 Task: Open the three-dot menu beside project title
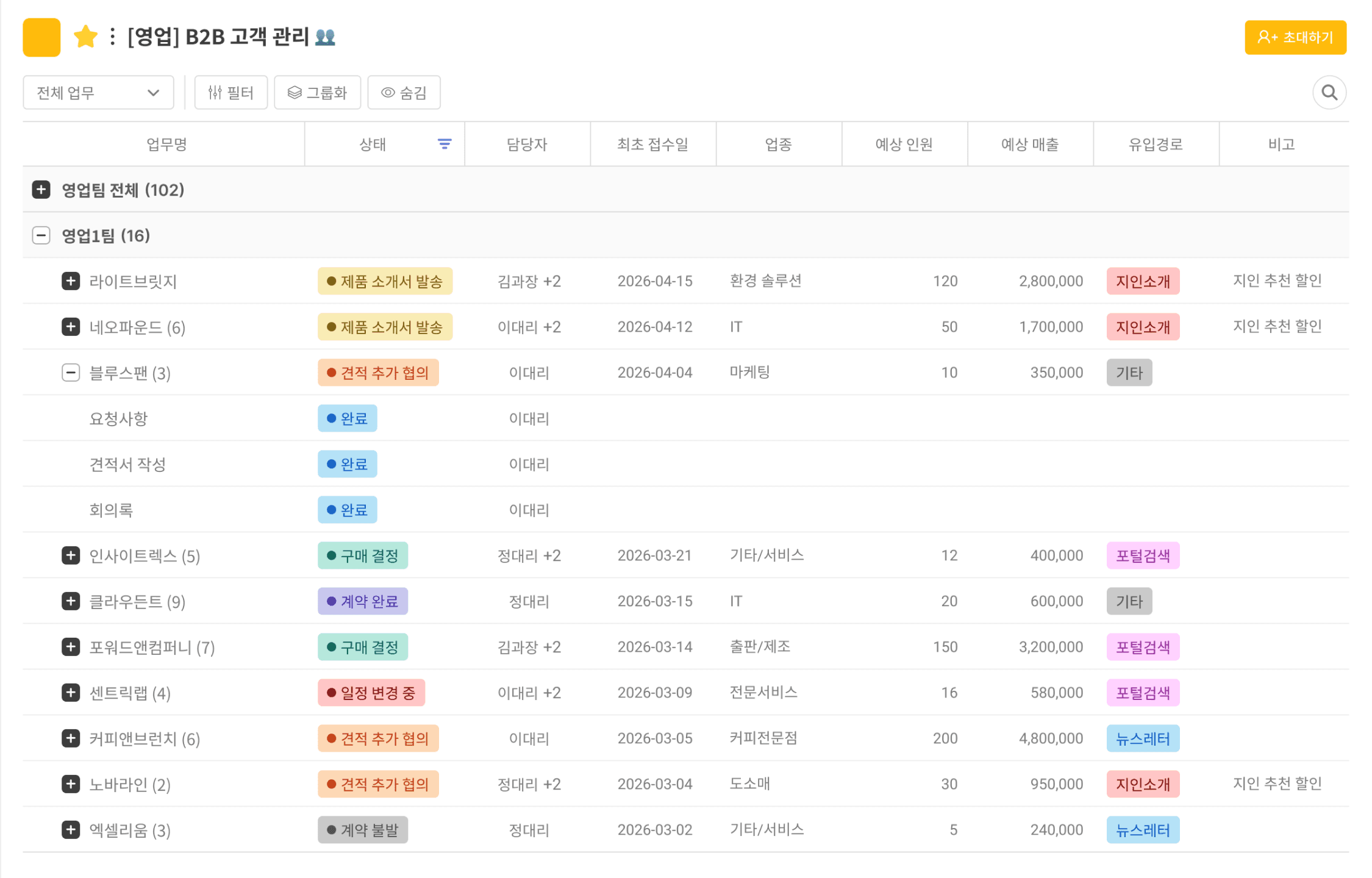tap(112, 37)
